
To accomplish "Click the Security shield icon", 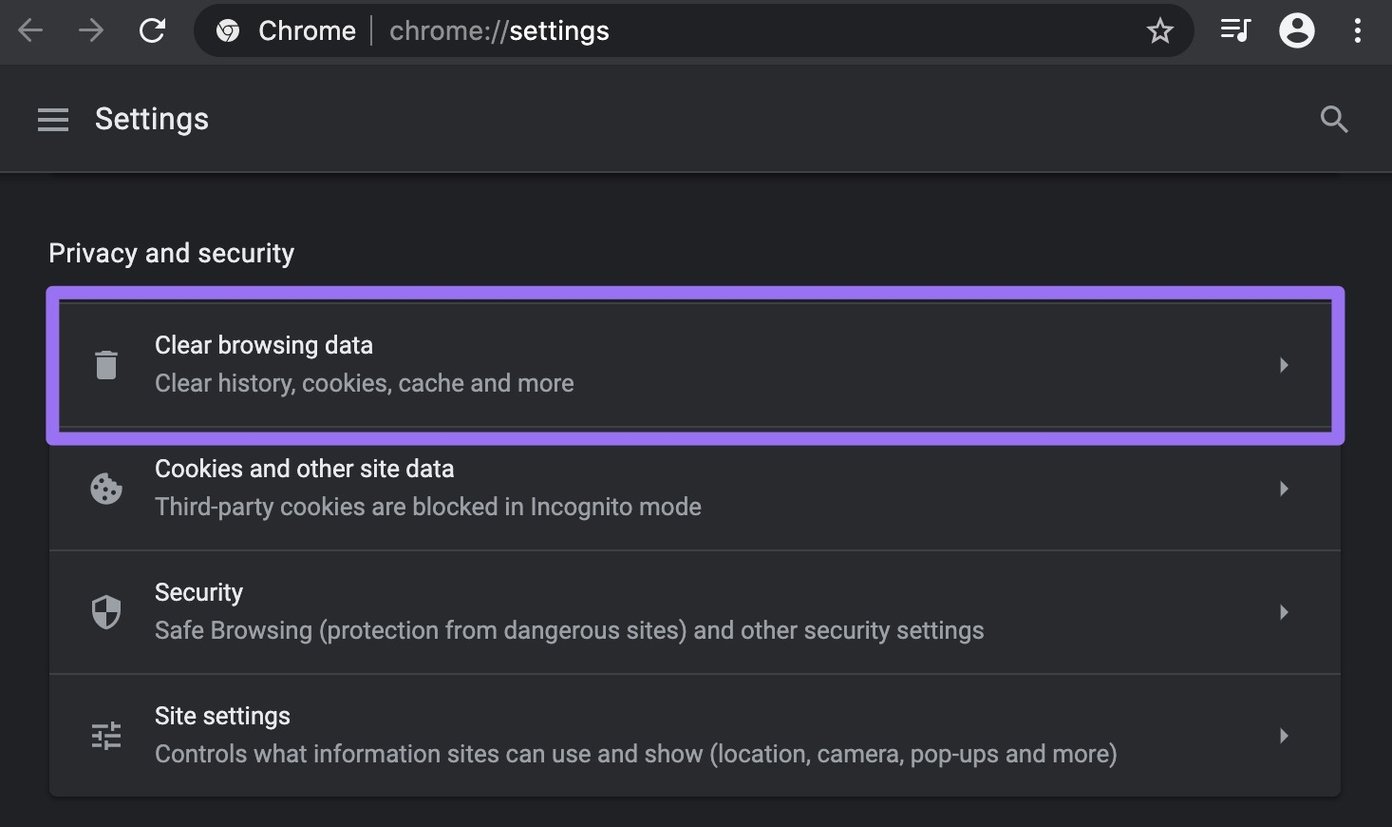I will click(x=106, y=612).
